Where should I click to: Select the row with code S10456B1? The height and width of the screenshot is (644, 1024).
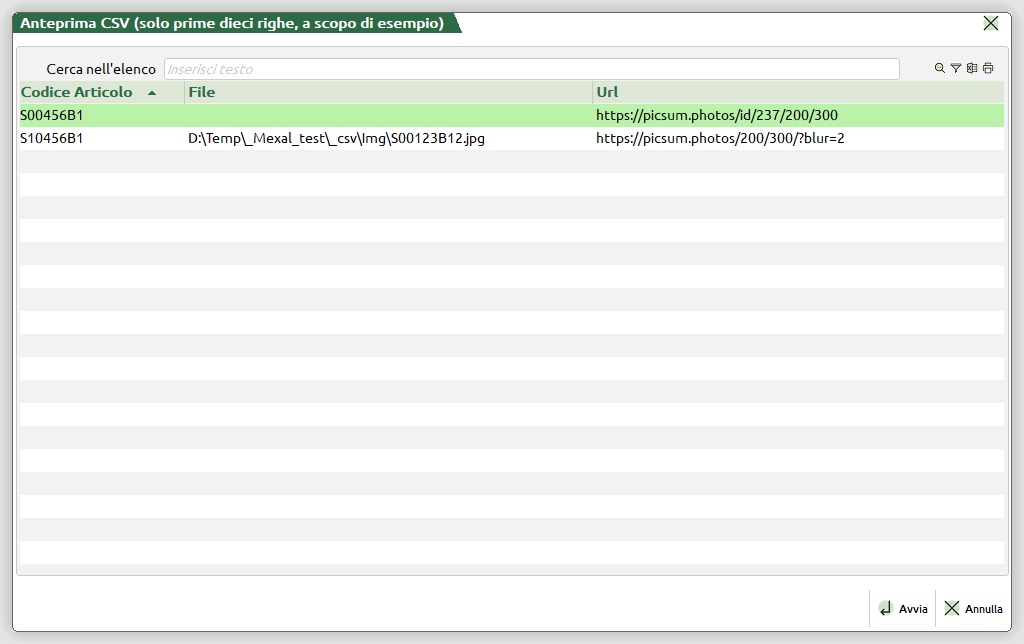[52, 138]
